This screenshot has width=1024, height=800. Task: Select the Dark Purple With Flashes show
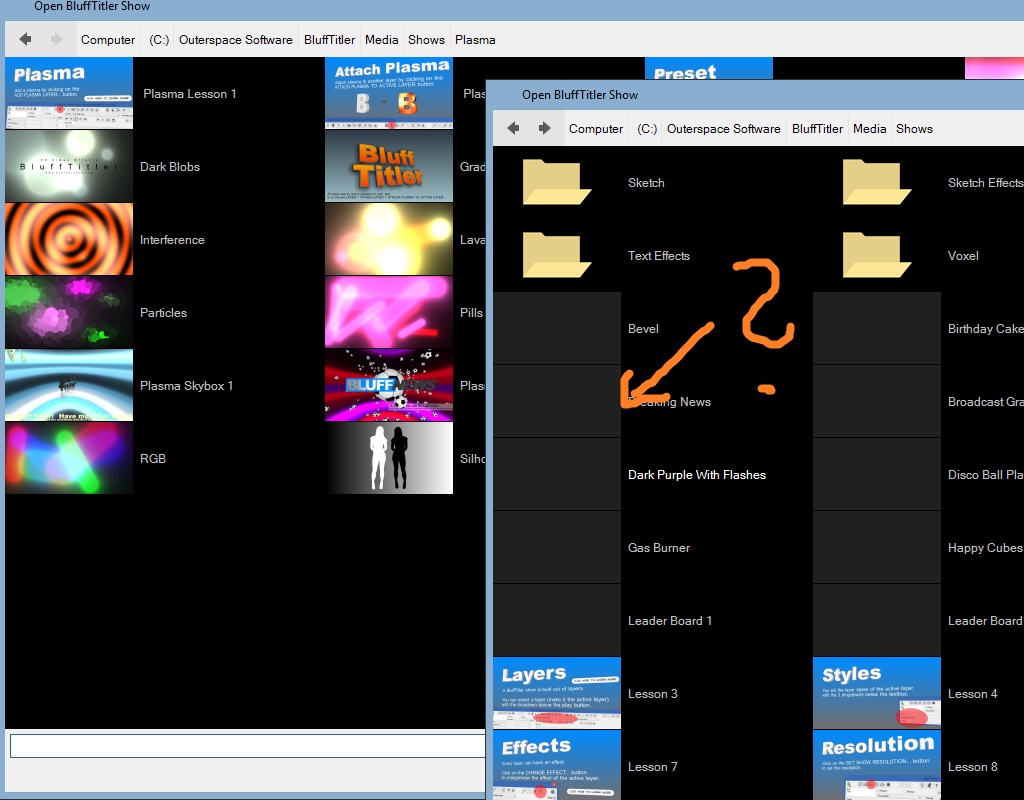click(696, 475)
